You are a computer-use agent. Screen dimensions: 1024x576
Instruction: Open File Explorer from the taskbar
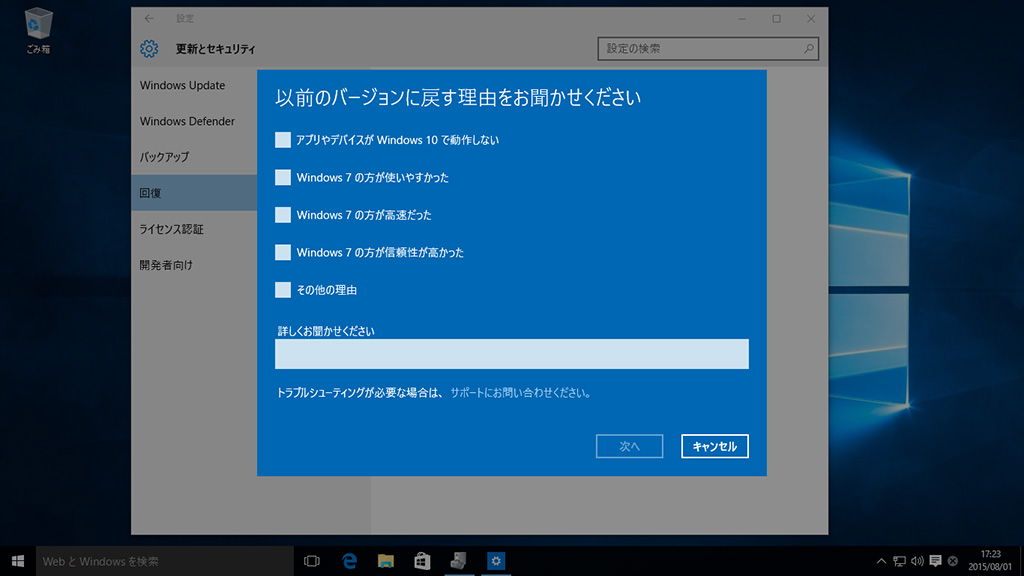point(386,561)
